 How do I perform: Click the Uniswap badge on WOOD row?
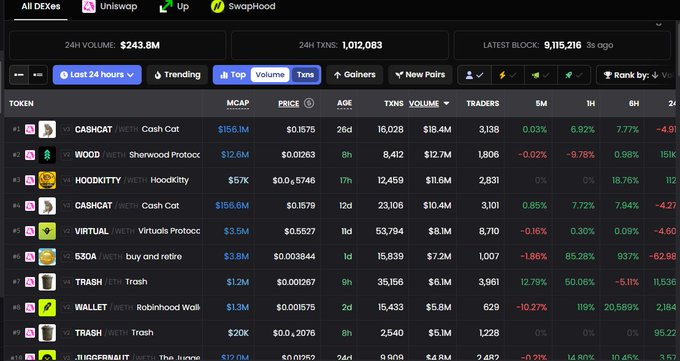30,155
